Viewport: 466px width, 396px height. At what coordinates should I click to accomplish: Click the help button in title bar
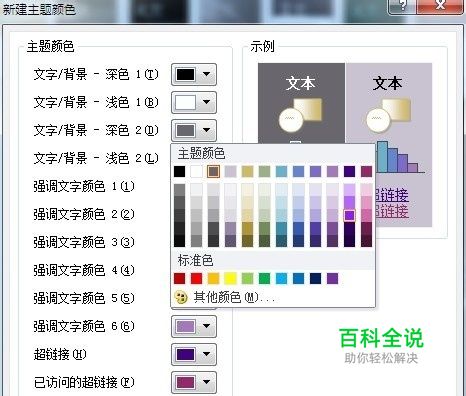click(402, 5)
